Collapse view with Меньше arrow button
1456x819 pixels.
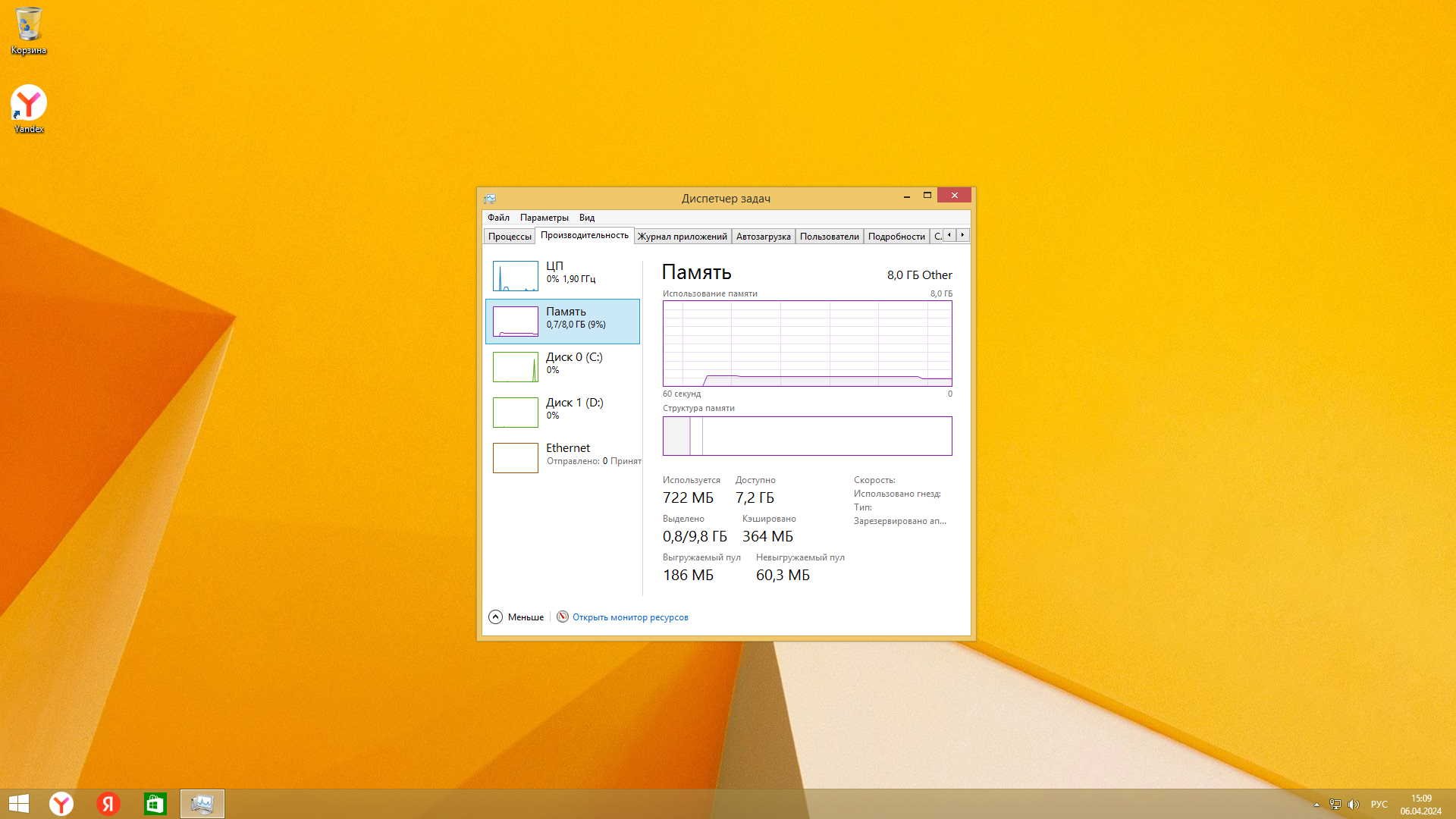click(496, 617)
